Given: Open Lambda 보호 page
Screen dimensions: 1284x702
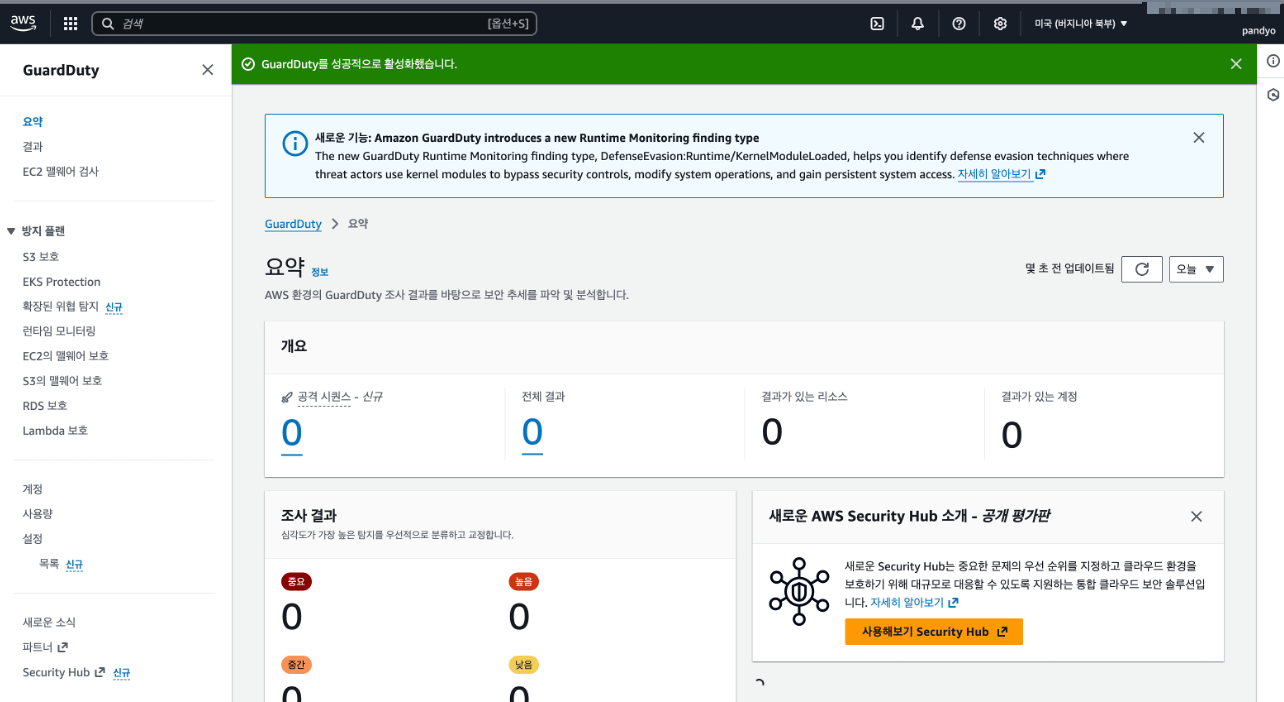Looking at the screenshot, I should point(56,431).
